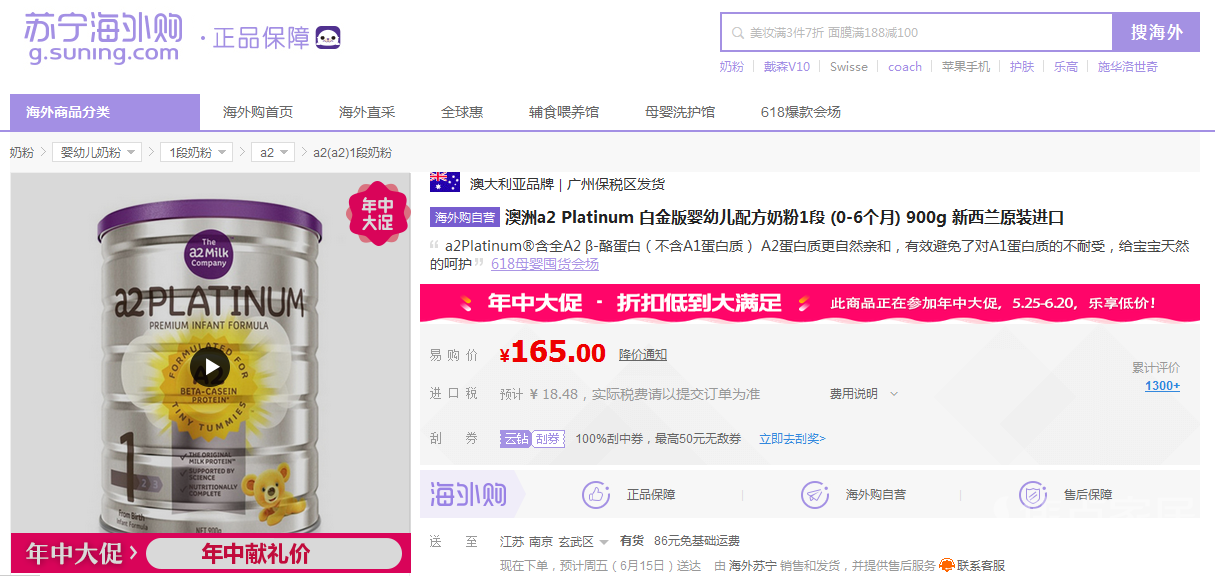This screenshot has height=576, width=1215.
Task: Click the Australian flag icon
Action: coord(445,183)
